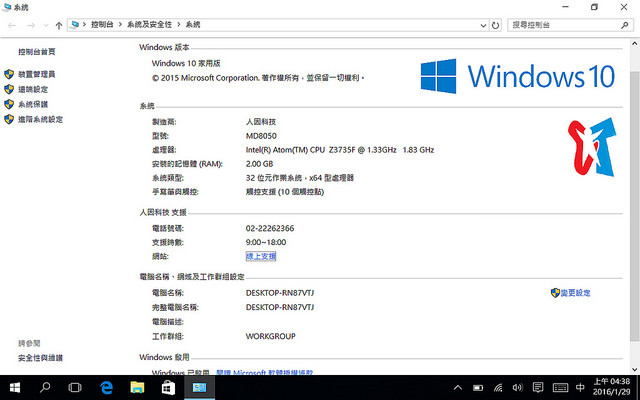Open Action Center notifications icon

coord(538,387)
